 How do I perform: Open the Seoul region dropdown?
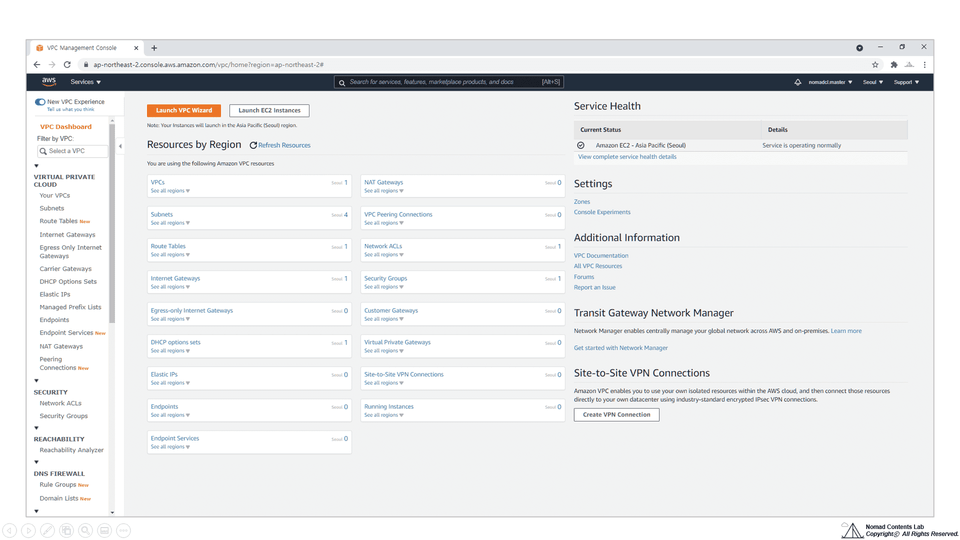(x=872, y=82)
